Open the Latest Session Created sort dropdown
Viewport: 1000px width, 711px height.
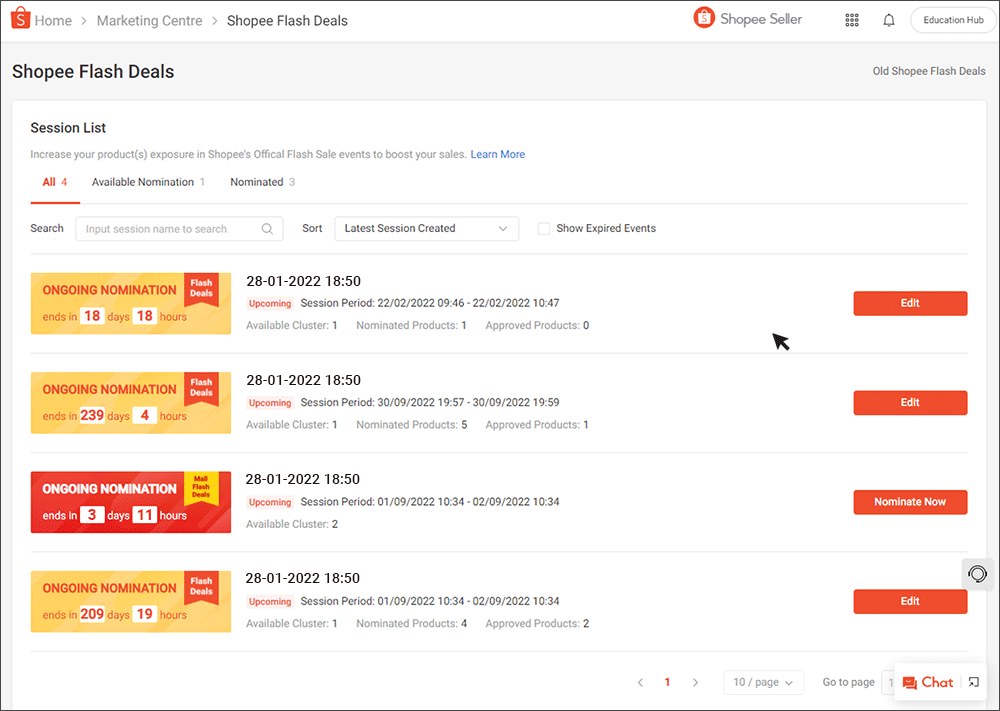point(426,228)
